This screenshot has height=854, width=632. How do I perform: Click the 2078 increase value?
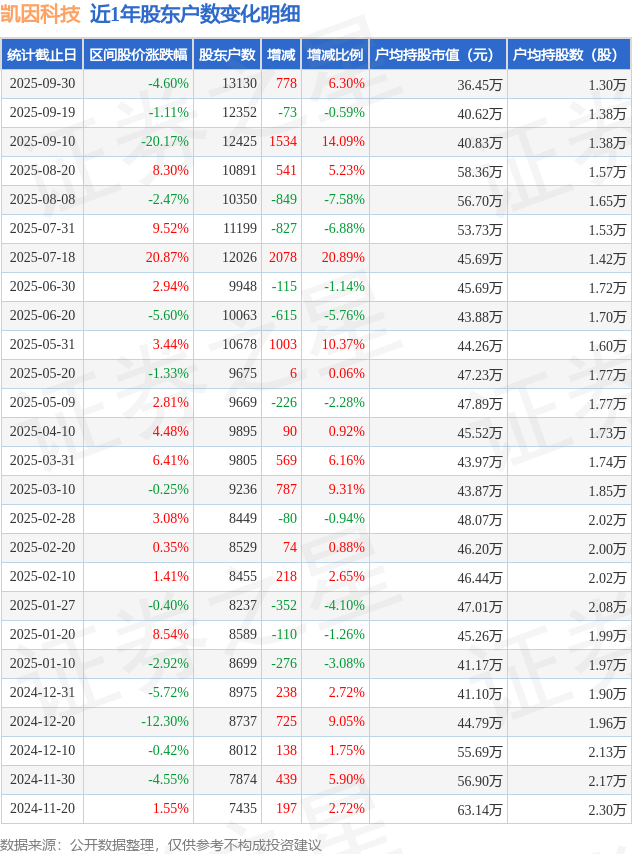(x=283, y=258)
